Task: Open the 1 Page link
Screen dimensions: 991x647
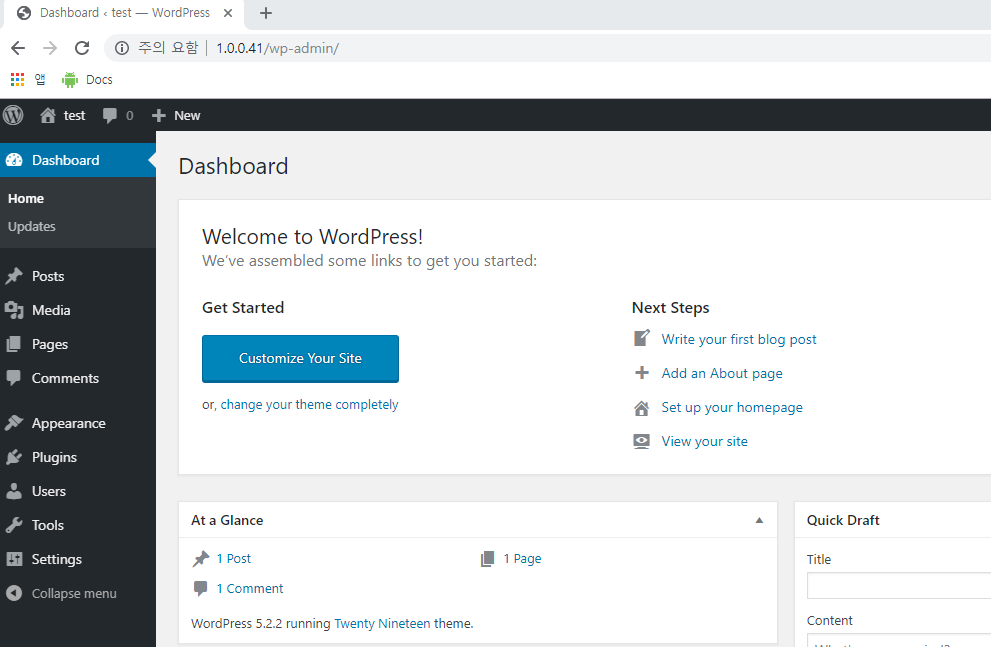Action: click(522, 559)
